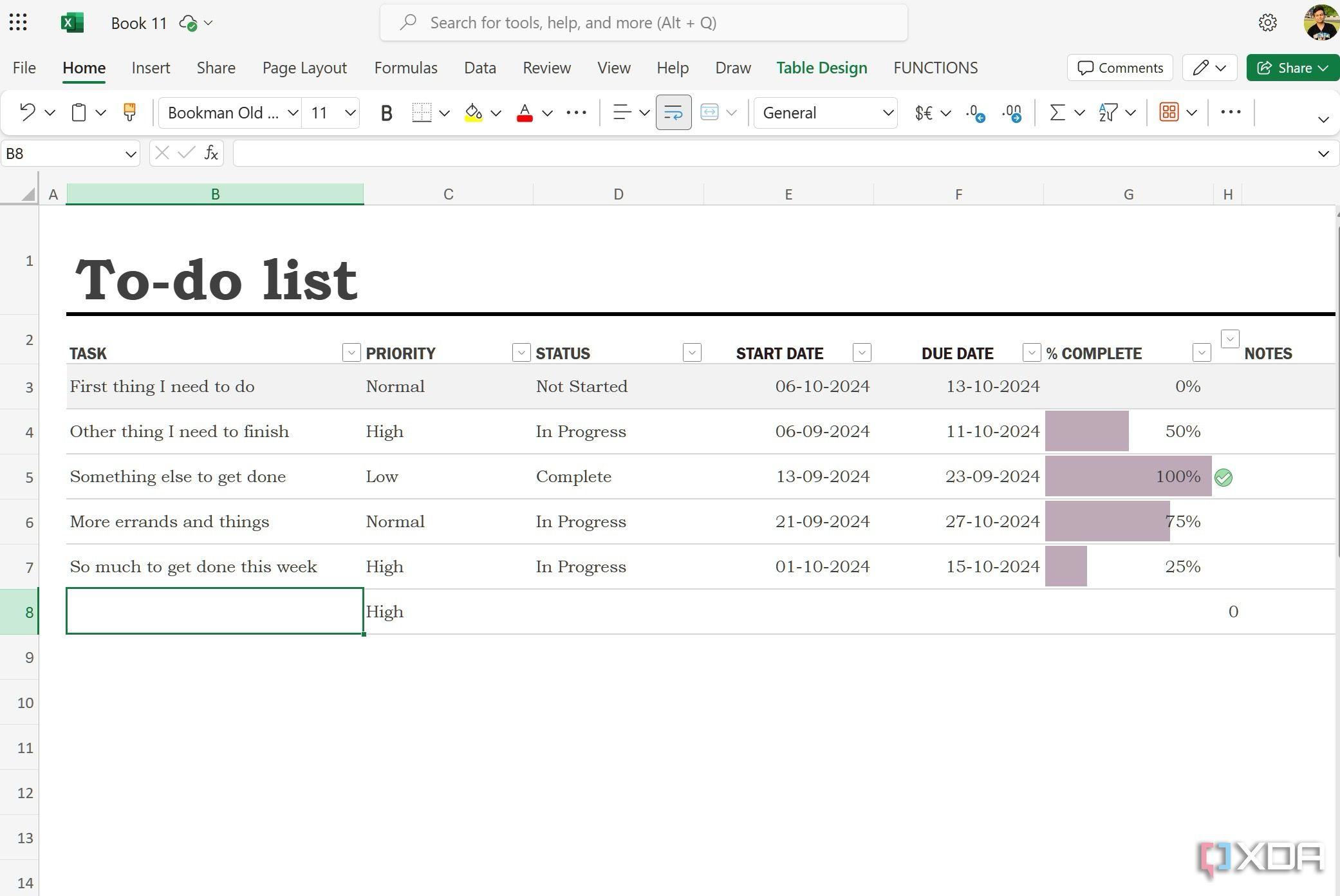Click the Bold formatting icon

386,112
